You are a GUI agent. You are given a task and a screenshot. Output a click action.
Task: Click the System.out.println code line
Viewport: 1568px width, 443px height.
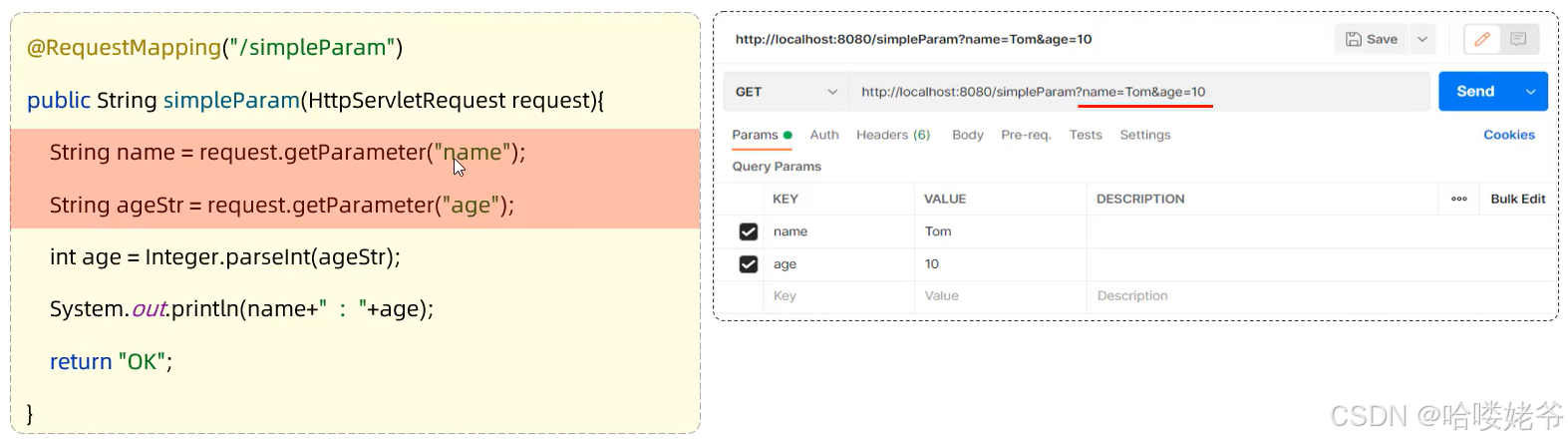pos(241,309)
